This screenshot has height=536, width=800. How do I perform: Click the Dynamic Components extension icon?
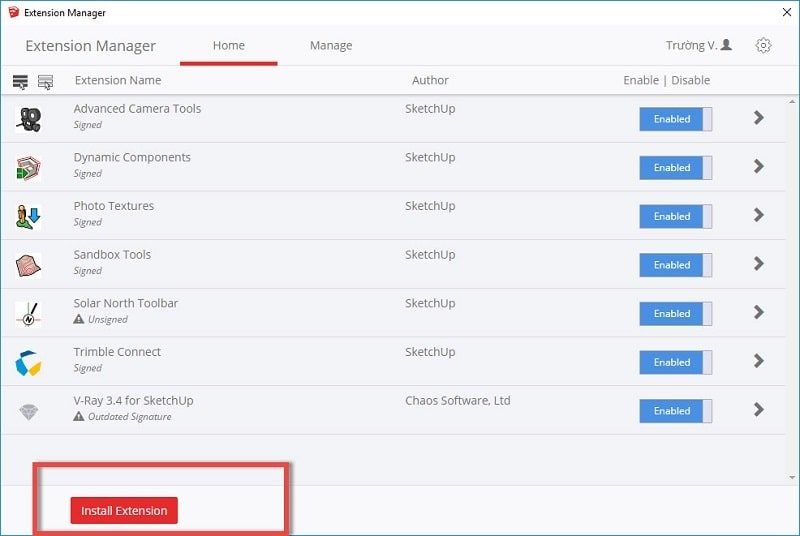[x=28, y=167]
